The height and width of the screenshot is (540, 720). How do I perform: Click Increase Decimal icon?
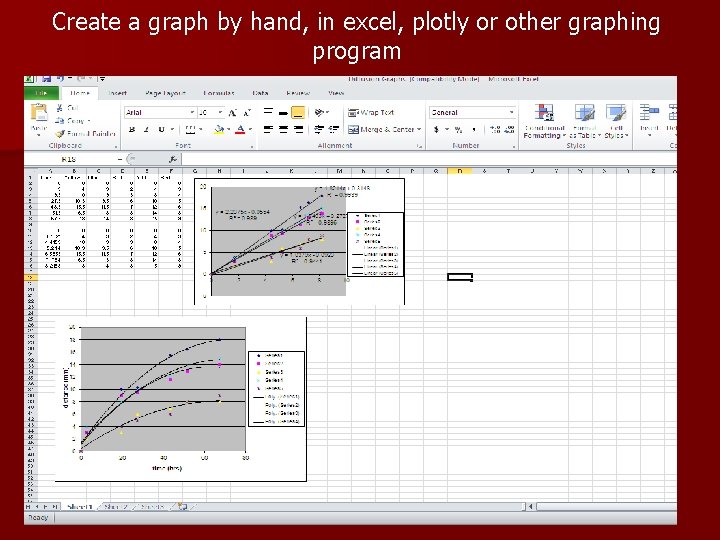[495, 129]
